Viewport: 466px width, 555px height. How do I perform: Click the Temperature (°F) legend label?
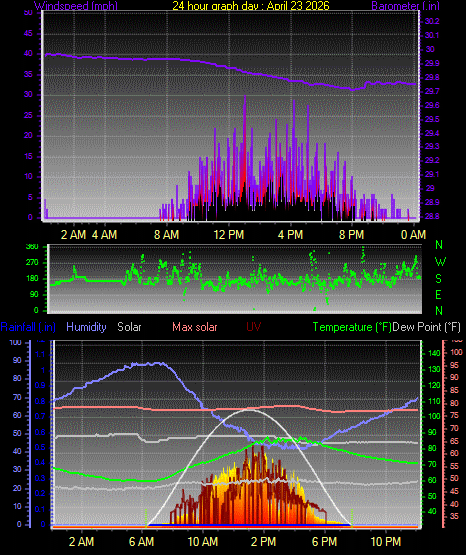point(352,327)
